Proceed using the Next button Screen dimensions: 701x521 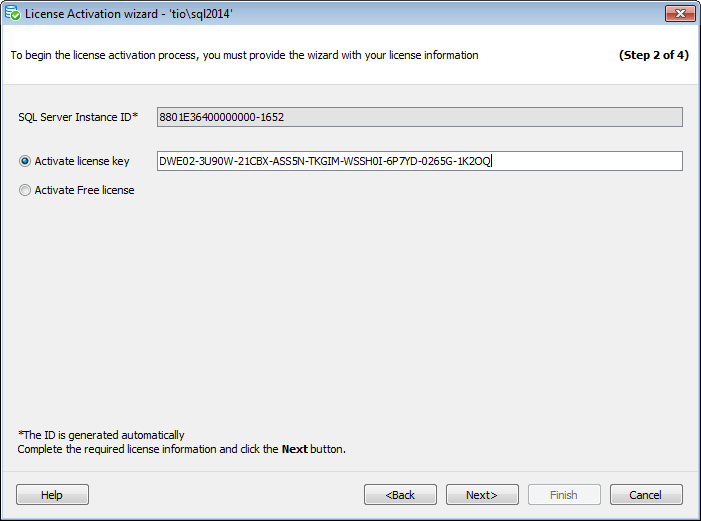click(482, 495)
